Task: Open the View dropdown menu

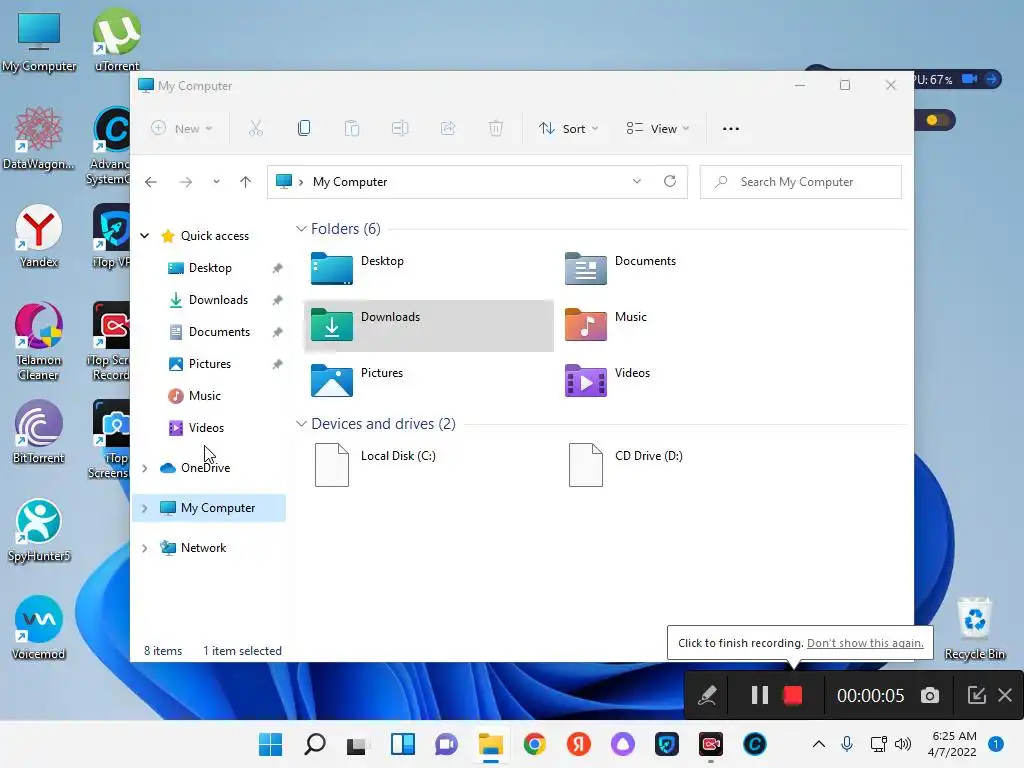Action: pos(658,129)
